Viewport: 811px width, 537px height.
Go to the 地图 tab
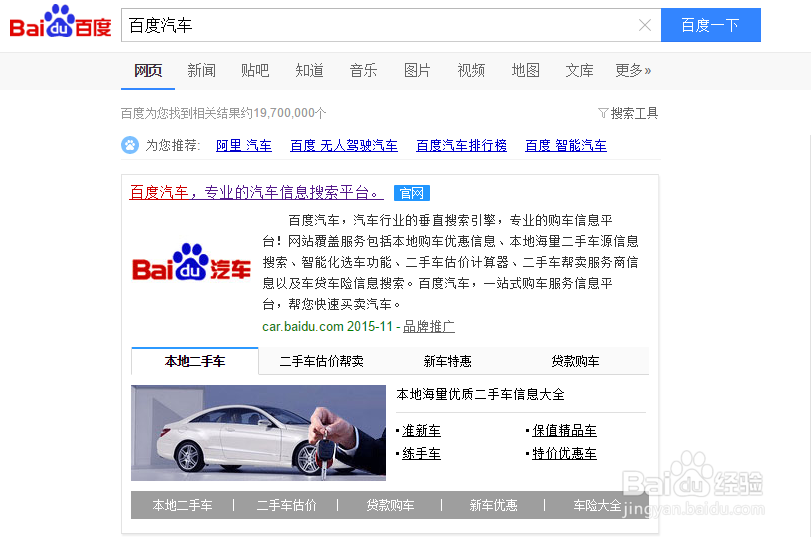pyautogui.click(x=525, y=70)
